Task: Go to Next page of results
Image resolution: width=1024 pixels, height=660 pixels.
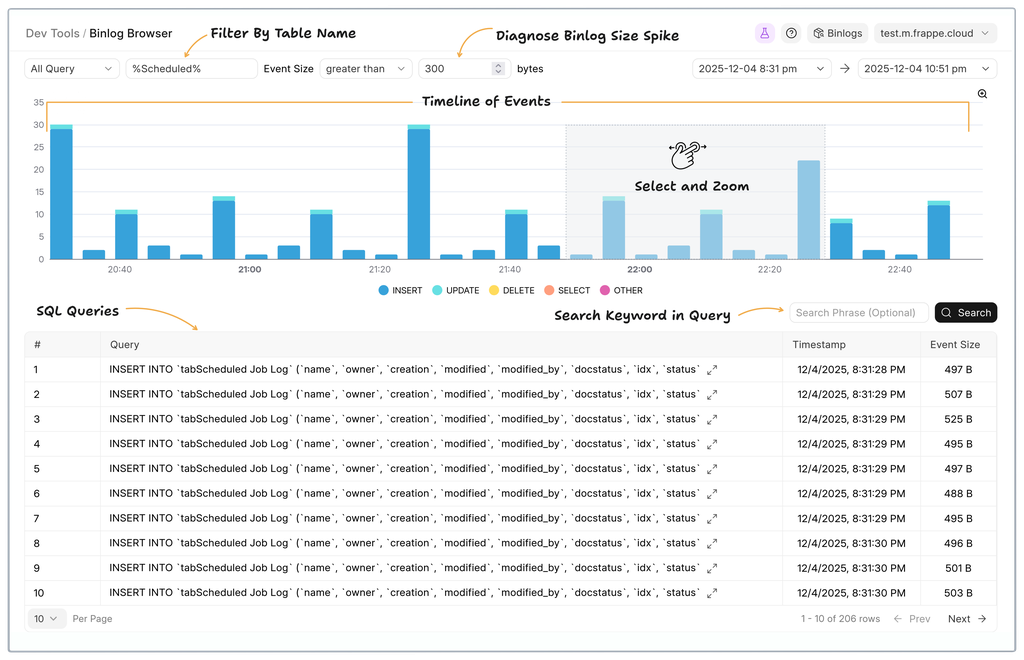Action: 967,619
